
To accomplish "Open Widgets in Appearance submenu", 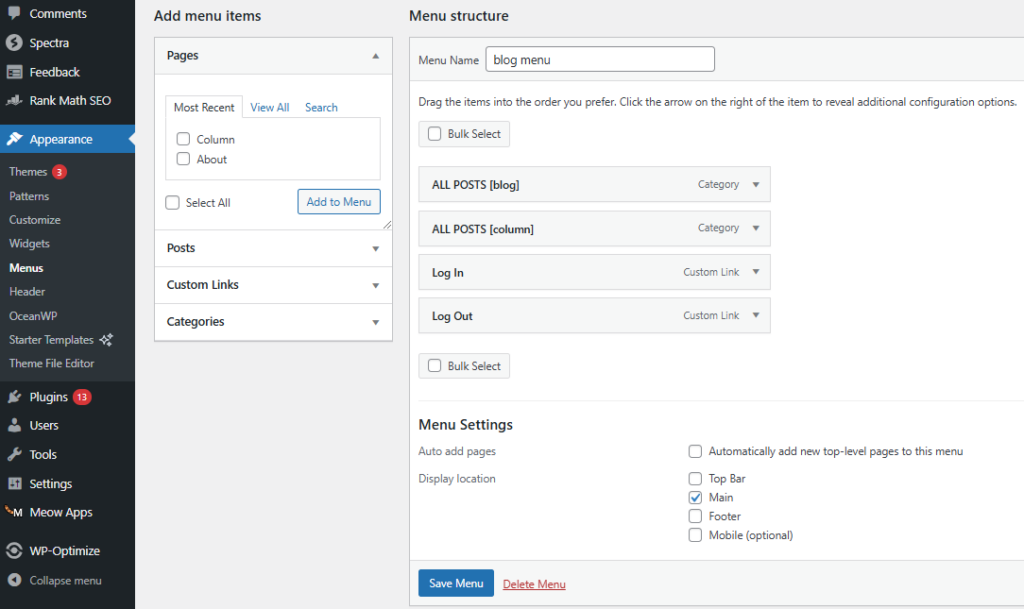I will pyautogui.click(x=29, y=244).
